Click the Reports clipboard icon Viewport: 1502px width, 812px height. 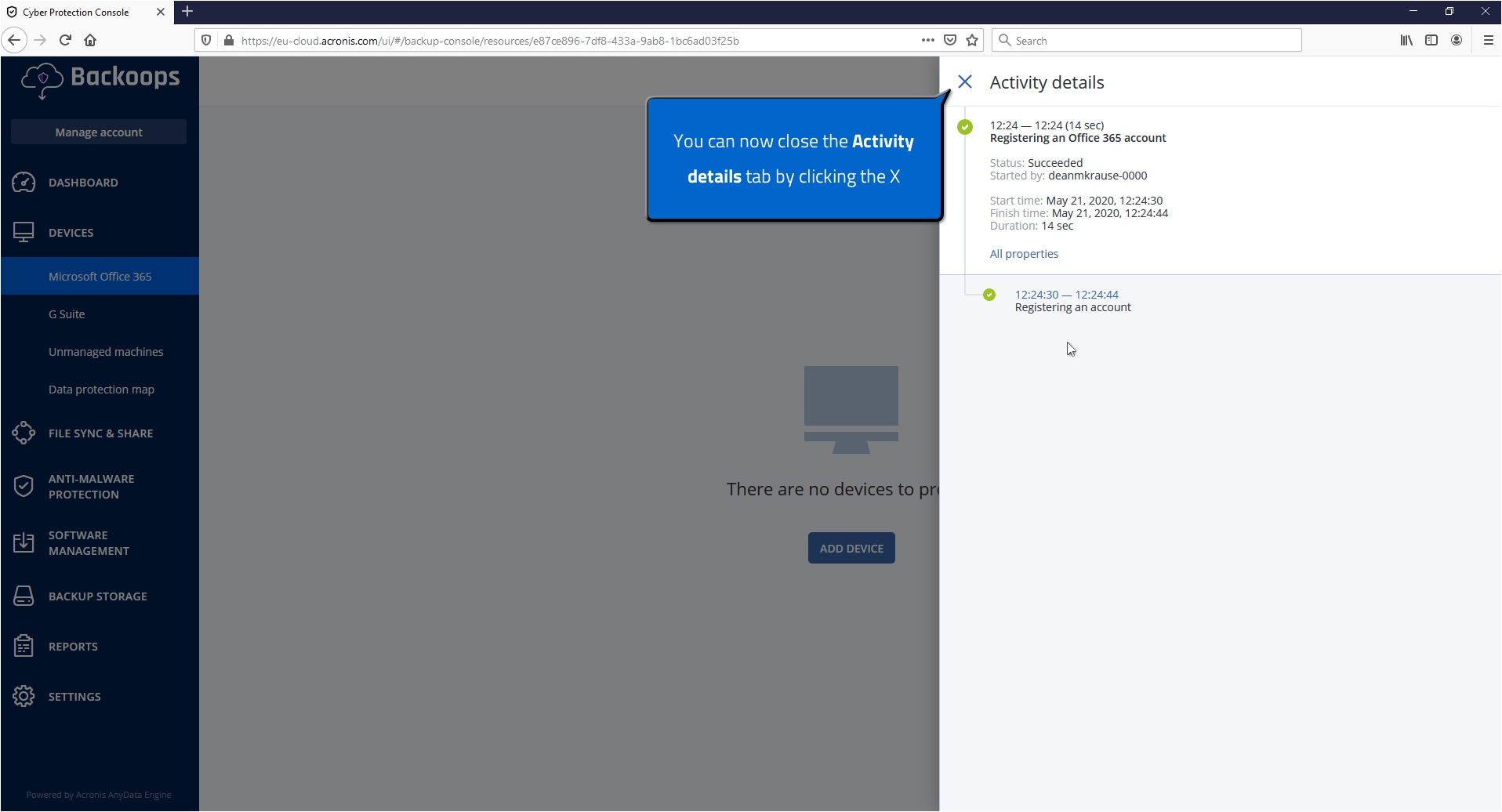[x=24, y=646]
